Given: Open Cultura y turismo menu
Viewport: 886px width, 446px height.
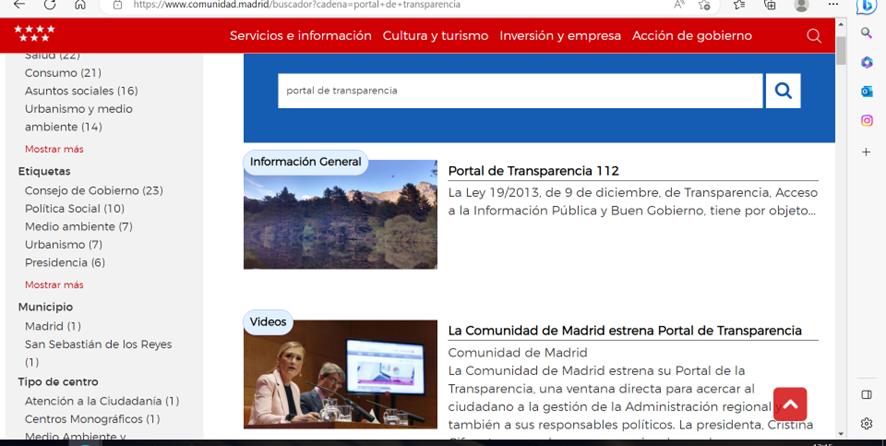Looking at the screenshot, I should 436,36.
